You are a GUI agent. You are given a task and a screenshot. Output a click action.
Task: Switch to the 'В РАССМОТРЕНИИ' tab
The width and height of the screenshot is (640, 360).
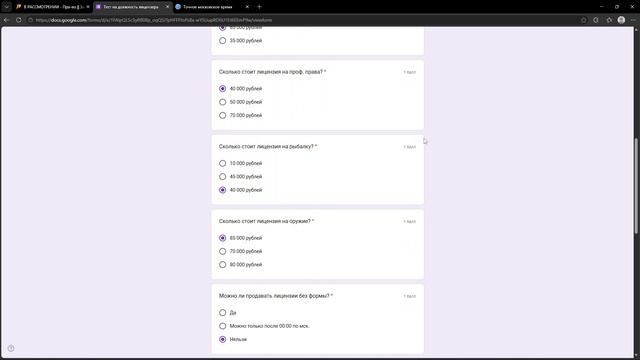[x=52, y=7]
